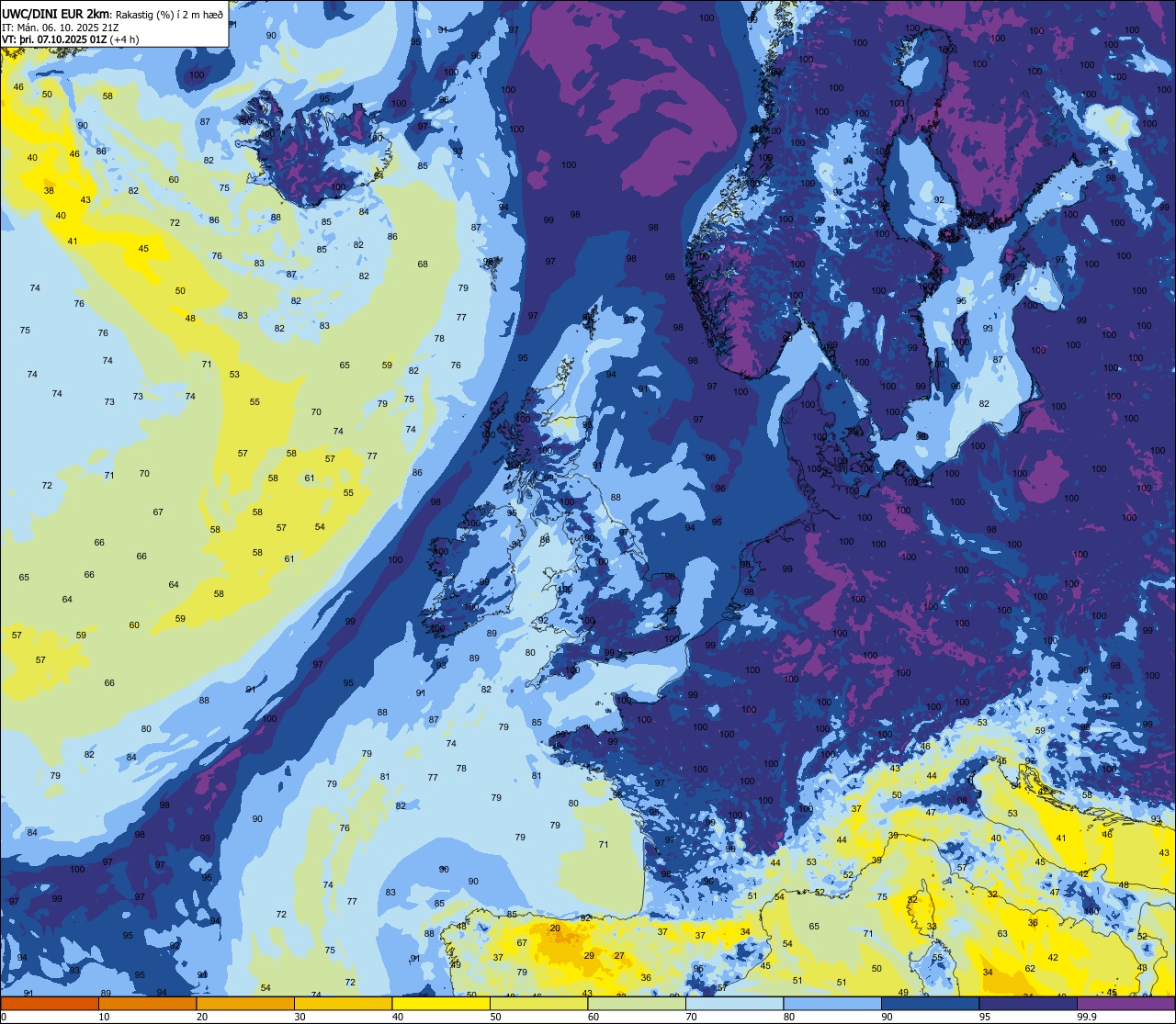Click the 30–40 legend color segment
The image size is (1176, 1024).
coord(343,1003)
